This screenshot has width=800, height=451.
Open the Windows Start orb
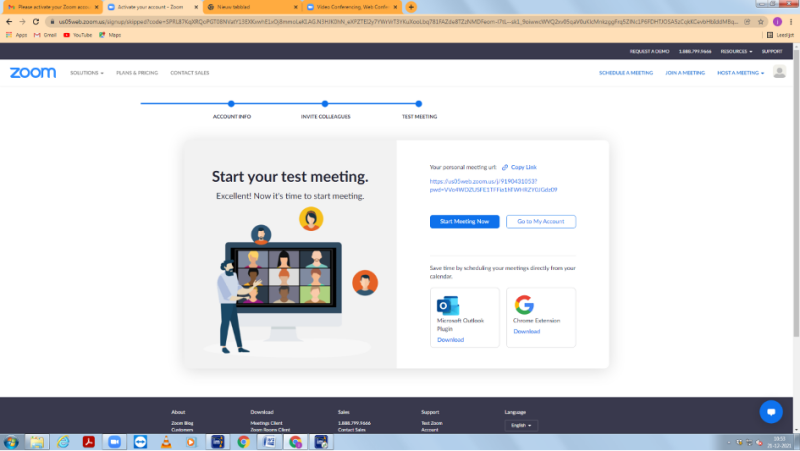[11, 442]
